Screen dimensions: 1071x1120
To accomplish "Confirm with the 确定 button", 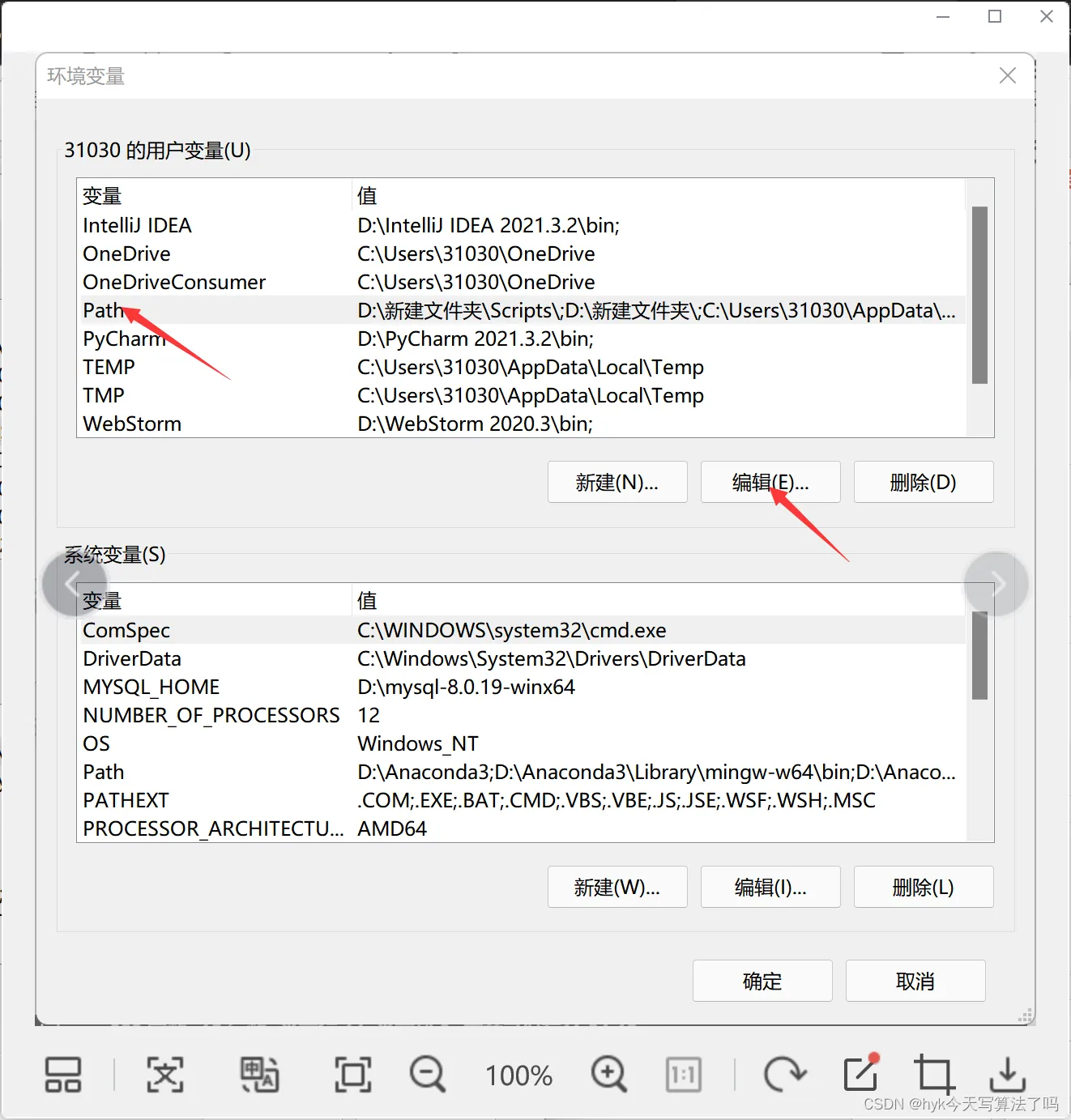I will pyautogui.click(x=762, y=981).
